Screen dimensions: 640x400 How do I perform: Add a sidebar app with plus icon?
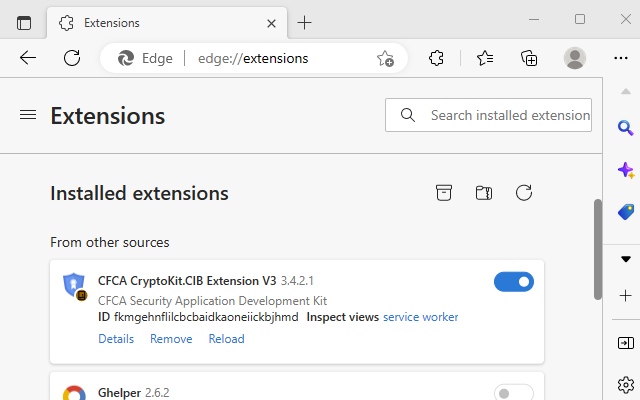click(x=625, y=295)
